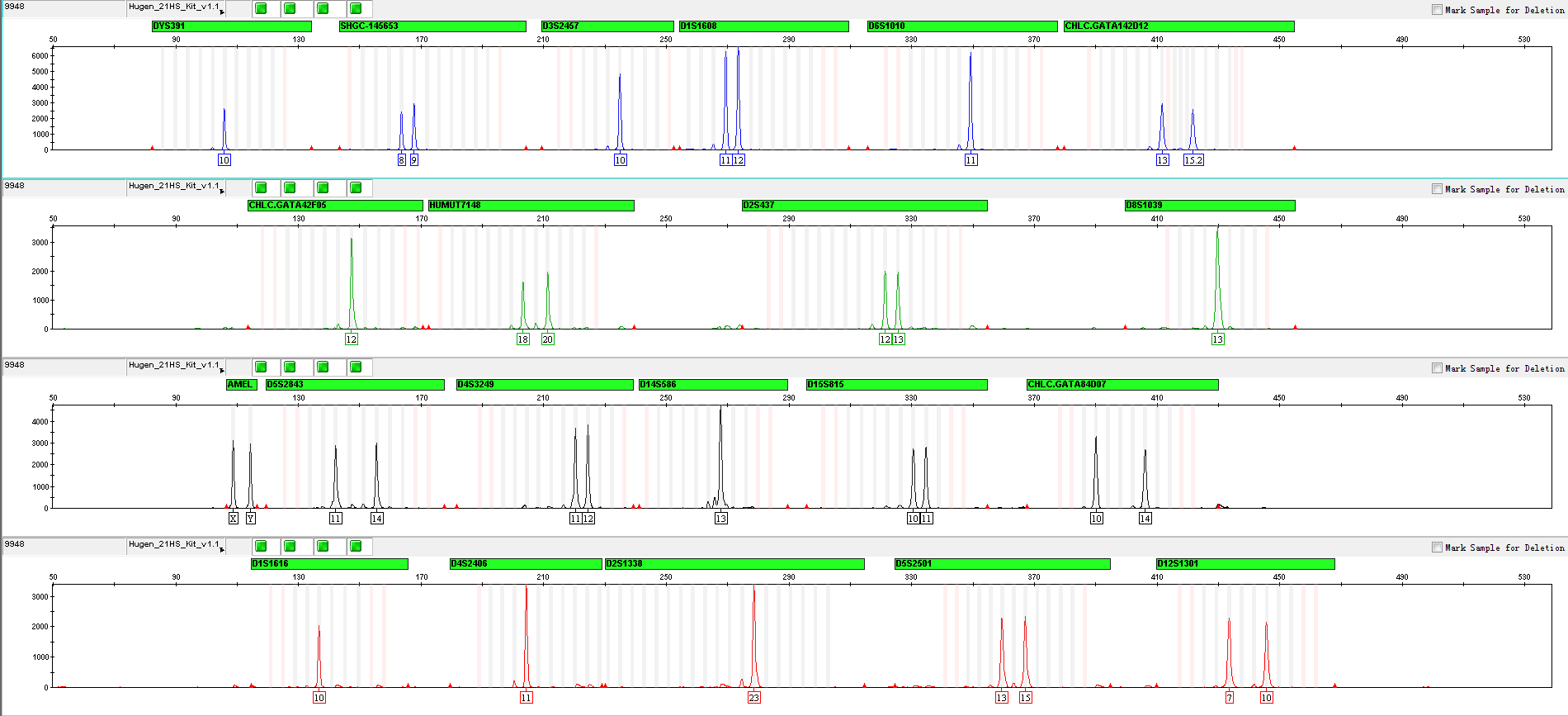Open Hugen_21HS_Kit dropdown in top blue panel
The width and height of the screenshot is (1568, 716).
pos(222,12)
